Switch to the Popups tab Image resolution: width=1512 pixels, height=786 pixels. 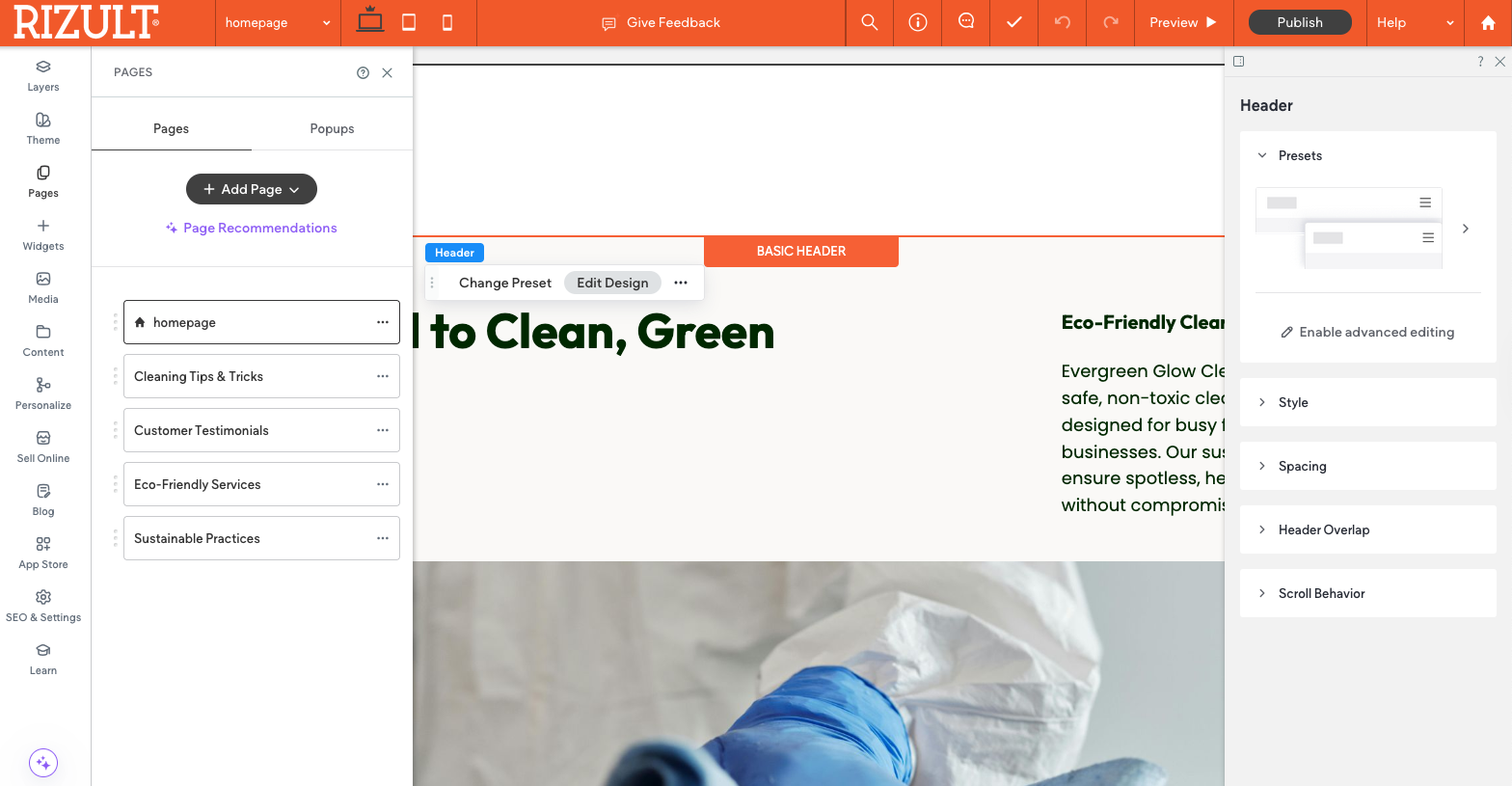pyautogui.click(x=332, y=128)
